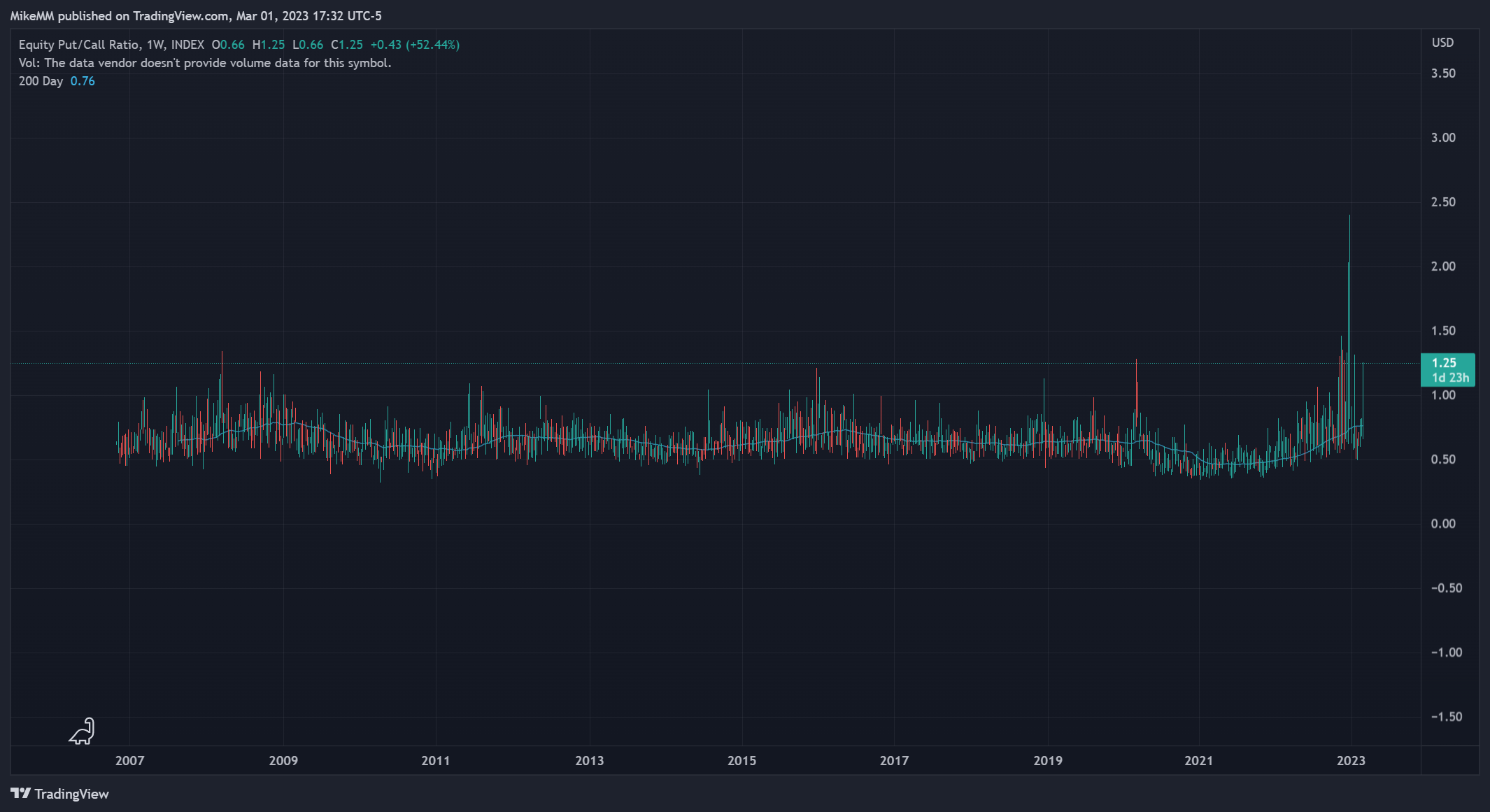The image size is (1490, 812).
Task: Click the Equity Put/Call Ratio symbol title
Action: click(112, 45)
